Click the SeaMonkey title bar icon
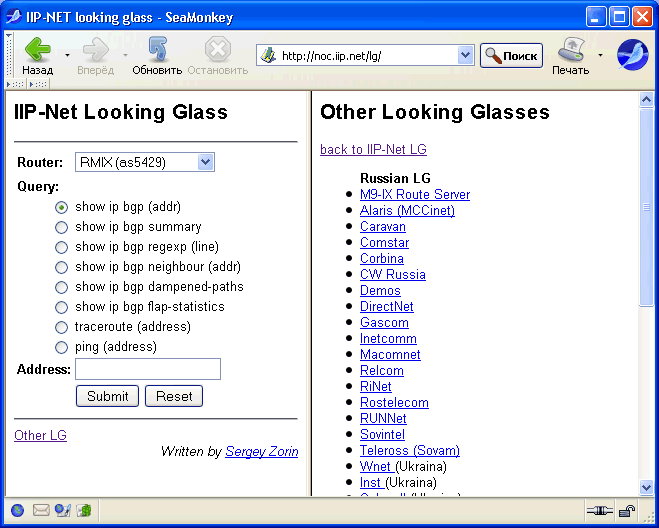659x528 pixels. pos(13,17)
